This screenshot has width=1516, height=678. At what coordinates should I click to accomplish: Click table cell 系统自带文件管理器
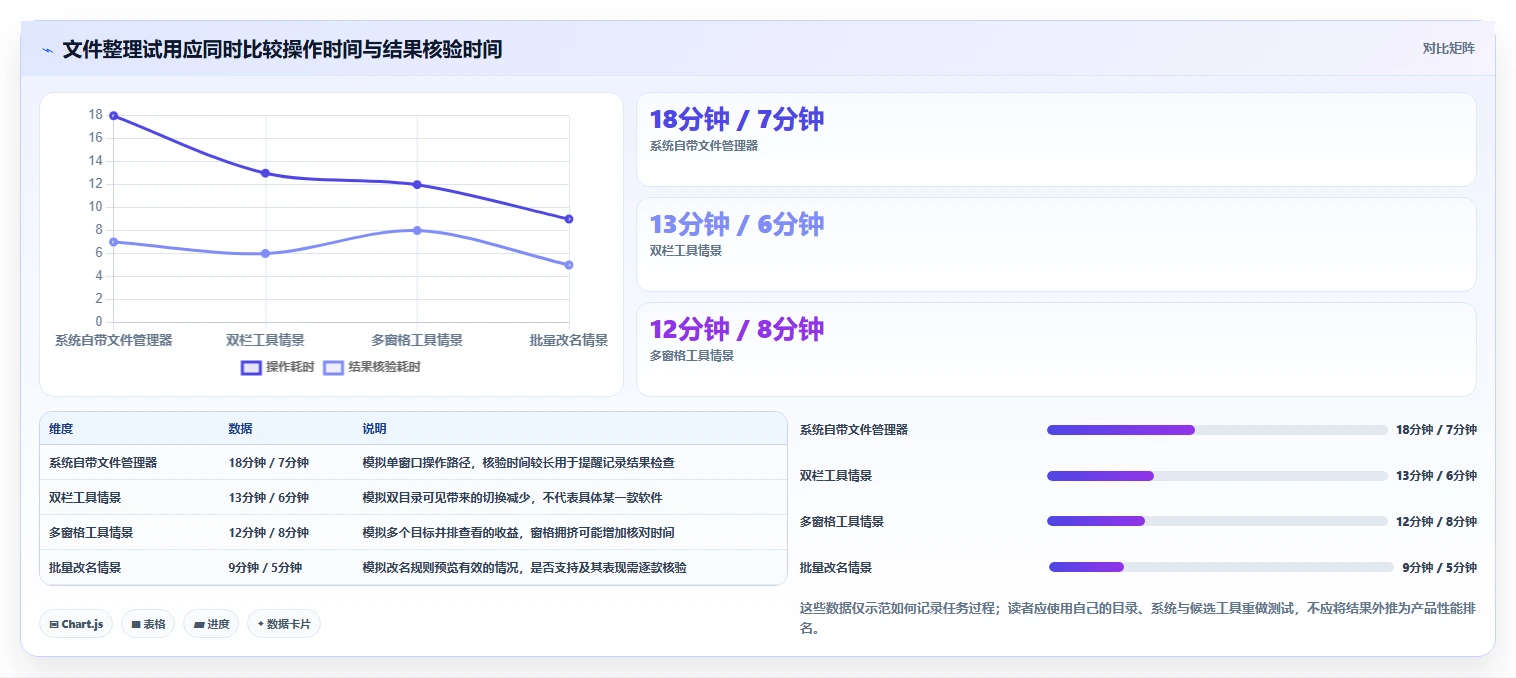103,463
